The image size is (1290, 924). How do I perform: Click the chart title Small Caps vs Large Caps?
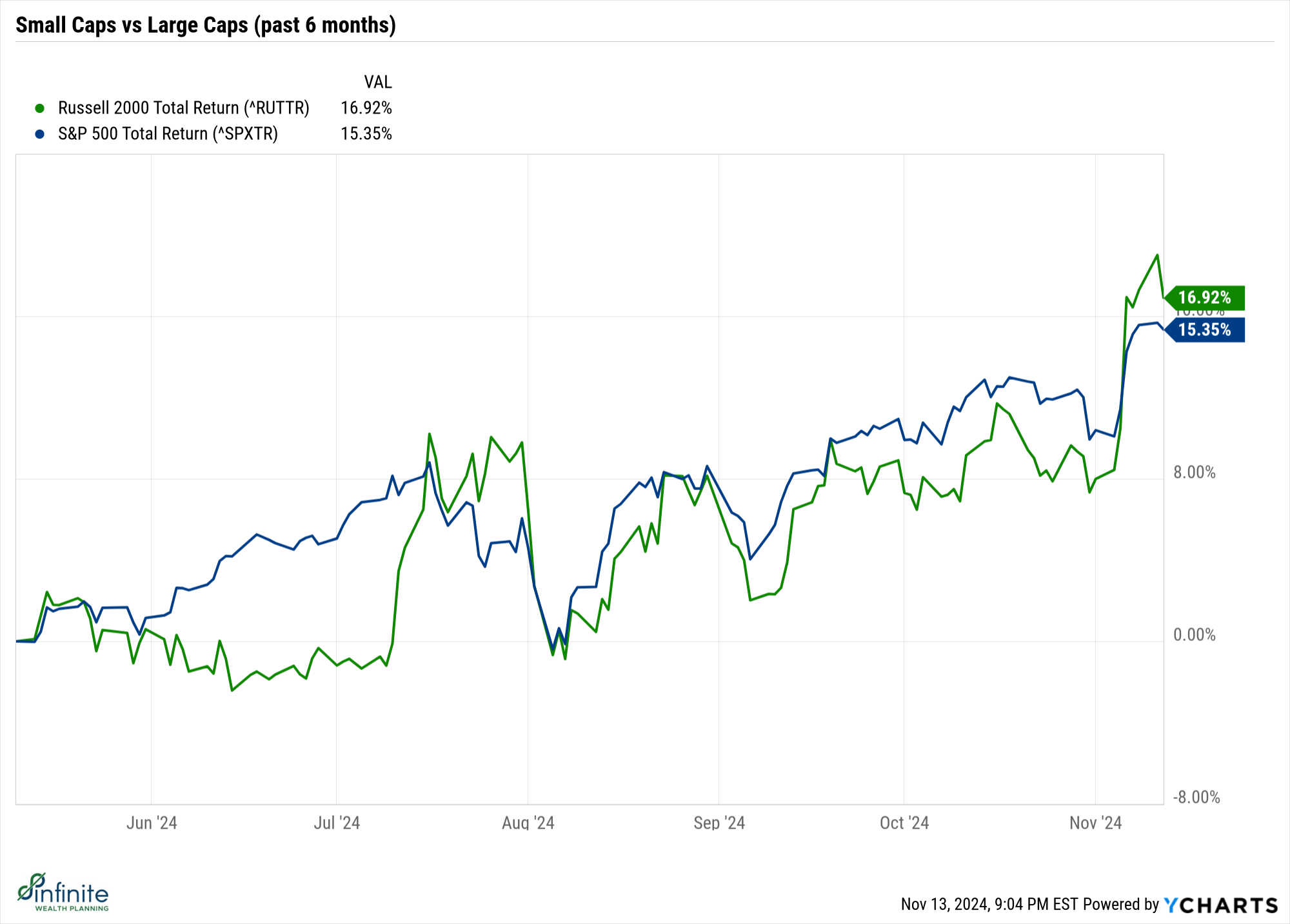(206, 25)
